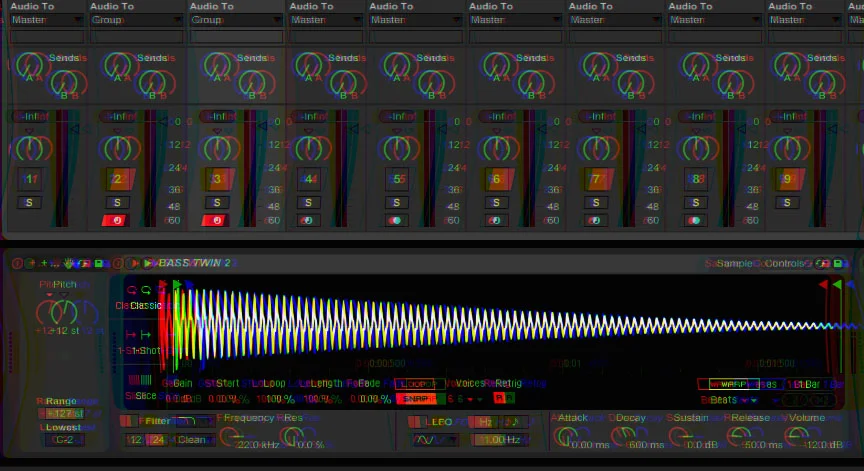Click the Attack knob
The height and width of the screenshot is (471, 864).
(564, 437)
